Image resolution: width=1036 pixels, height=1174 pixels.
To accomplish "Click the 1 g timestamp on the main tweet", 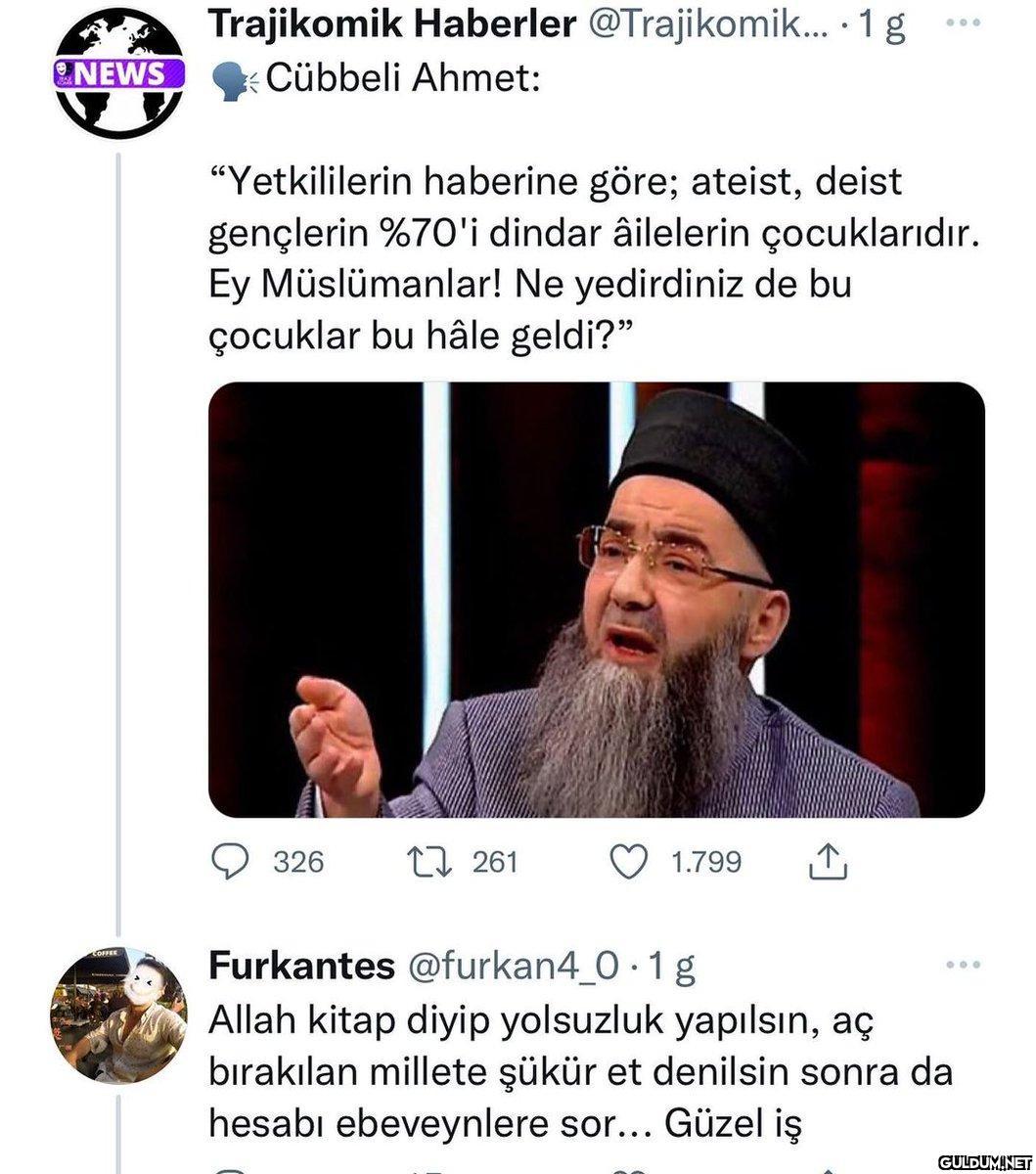I will [881, 25].
